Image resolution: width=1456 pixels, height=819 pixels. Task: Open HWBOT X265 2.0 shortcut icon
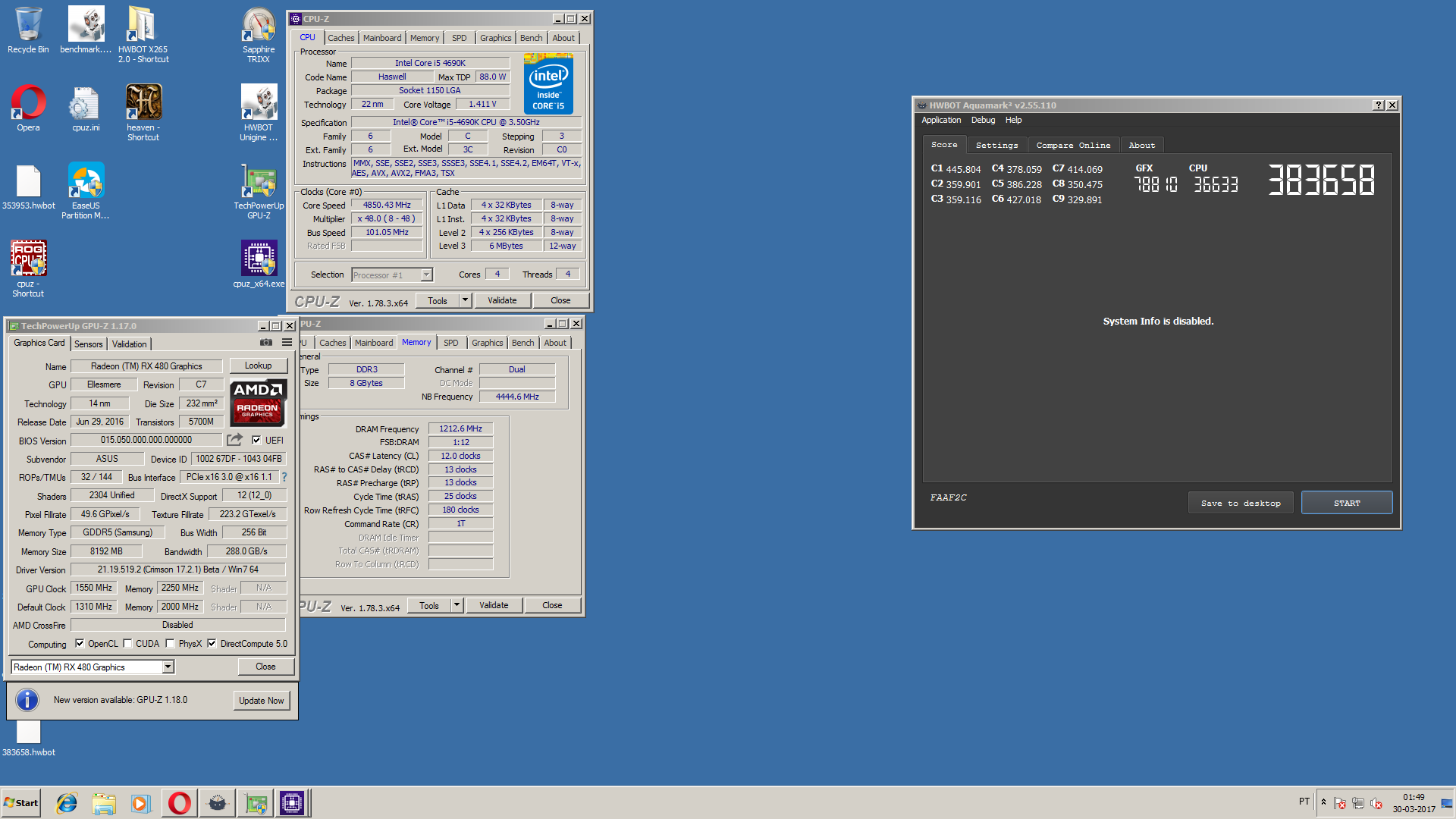[x=143, y=35]
